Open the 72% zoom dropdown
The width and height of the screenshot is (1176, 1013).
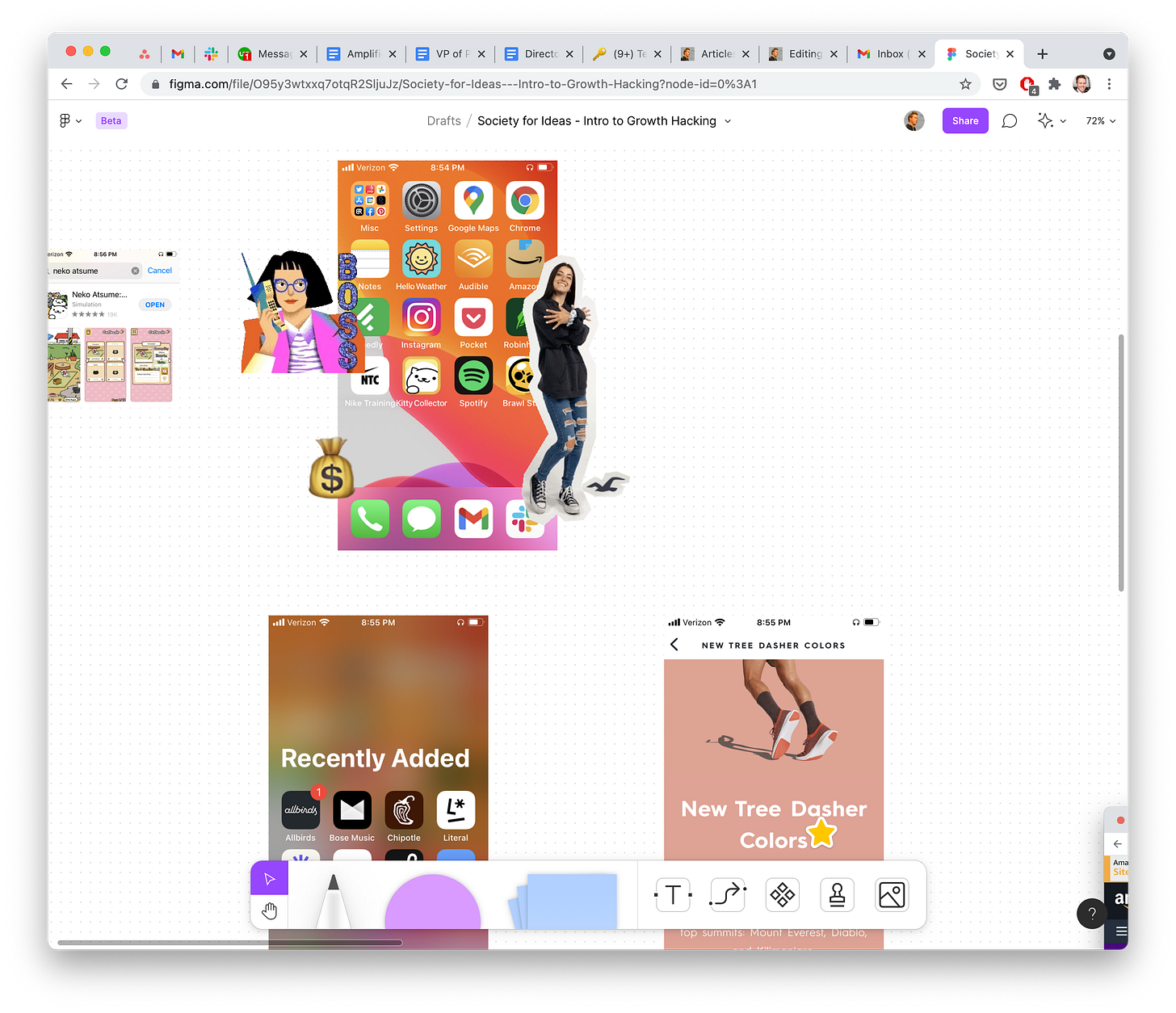tap(1100, 121)
